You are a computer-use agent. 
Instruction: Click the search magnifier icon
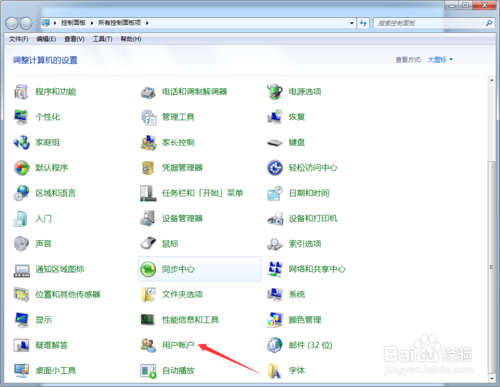(489, 23)
